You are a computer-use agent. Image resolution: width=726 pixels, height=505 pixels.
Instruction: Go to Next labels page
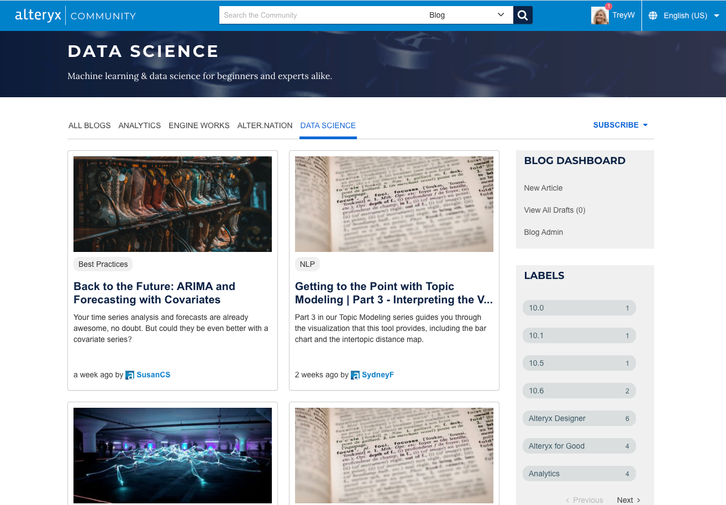coord(628,500)
